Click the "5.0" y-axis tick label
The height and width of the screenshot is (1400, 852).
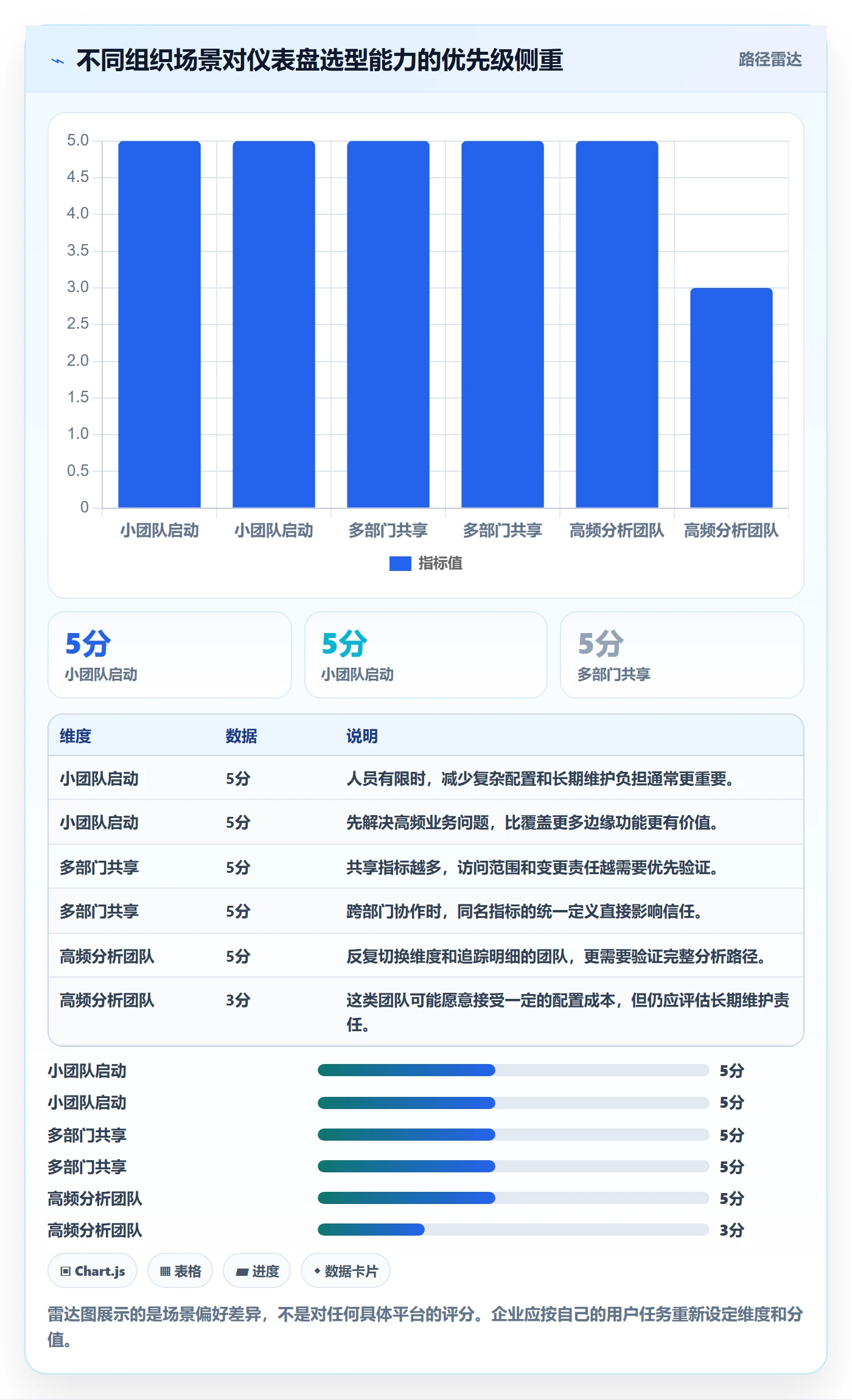coord(78,141)
